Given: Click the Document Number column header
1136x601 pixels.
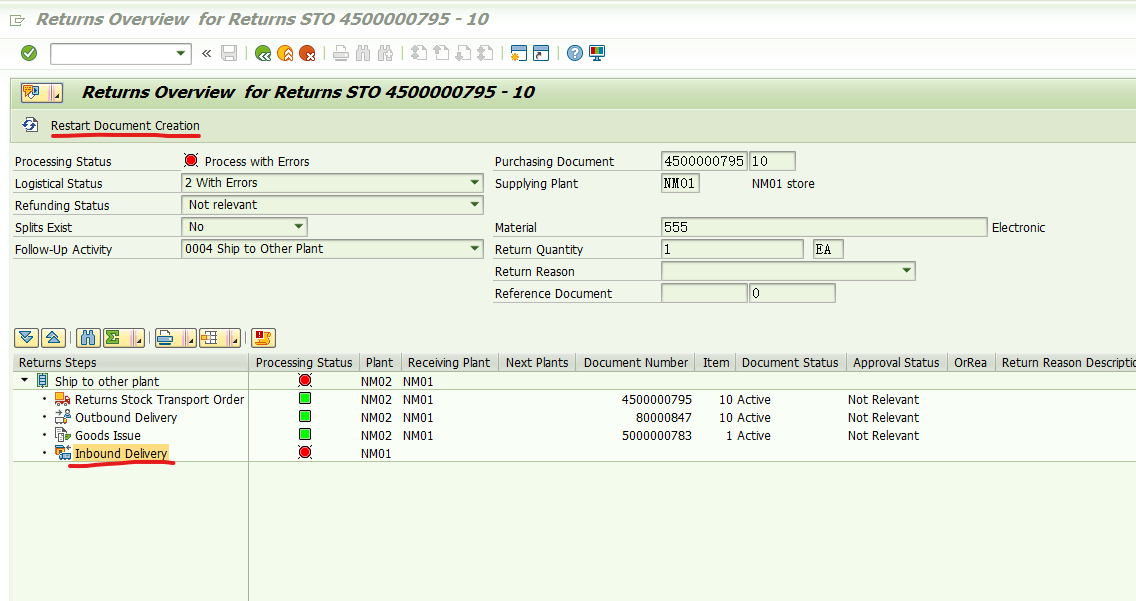Looking at the screenshot, I should 636,363.
